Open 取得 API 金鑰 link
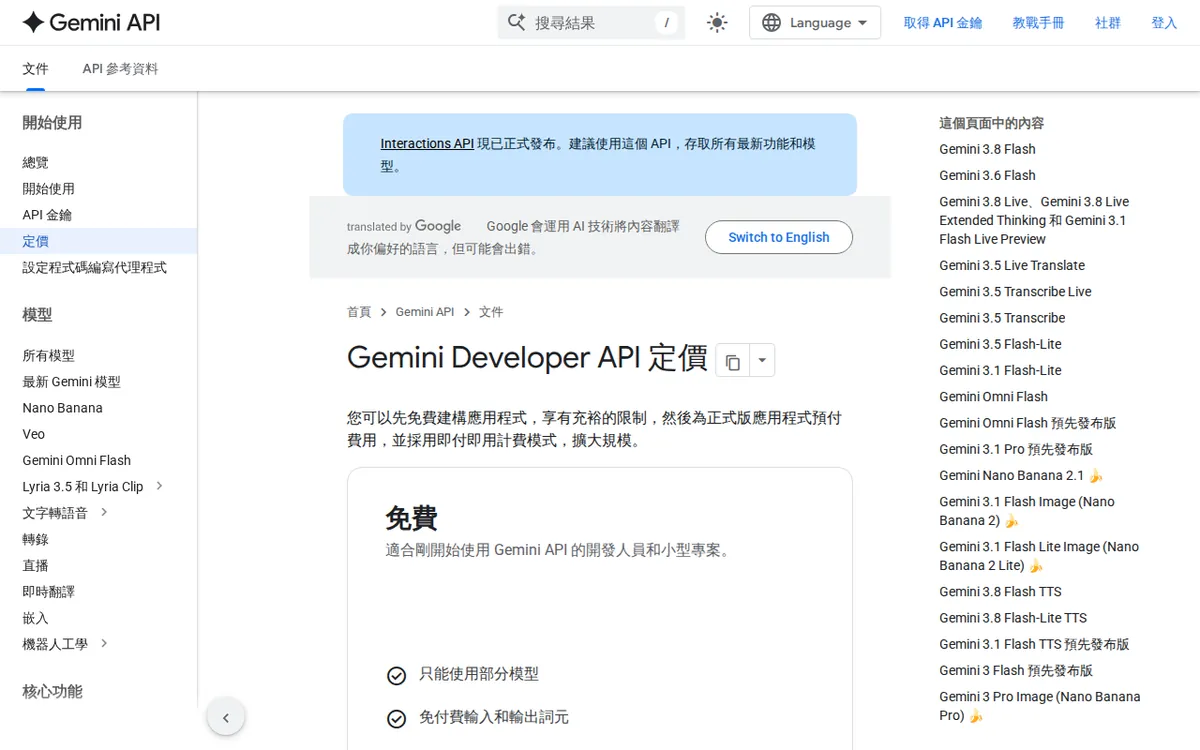Screen dimensions: 1200x750 943,23
